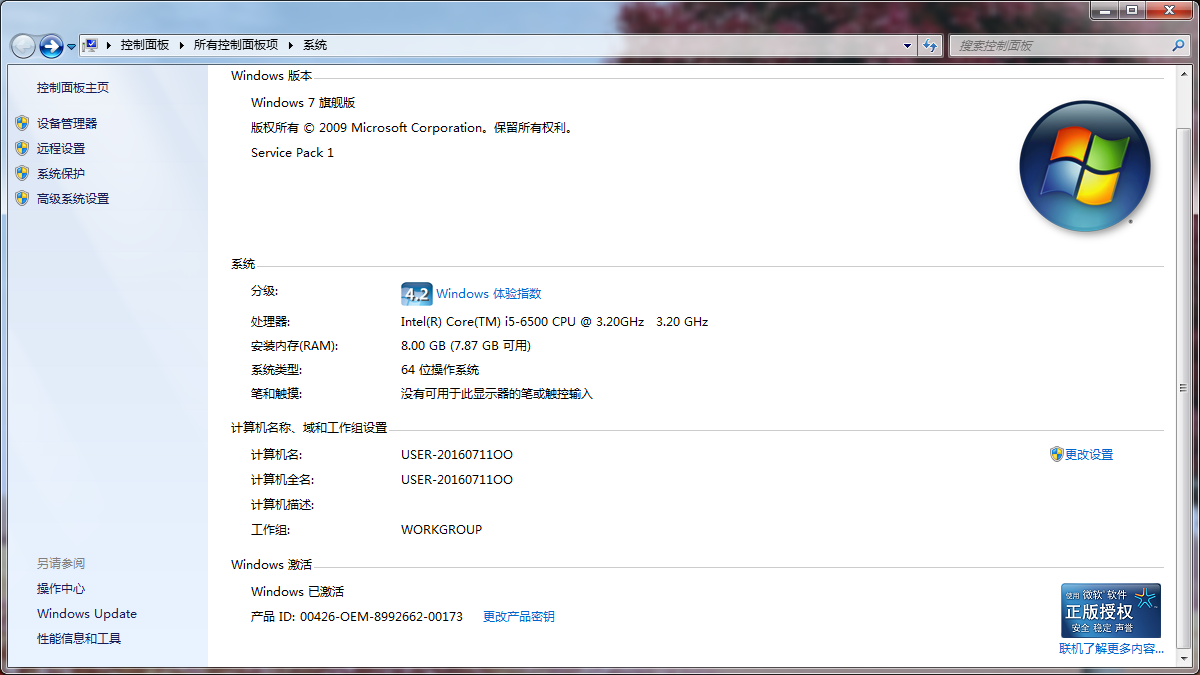Click the 8.00 GB installed memory value

(466, 346)
